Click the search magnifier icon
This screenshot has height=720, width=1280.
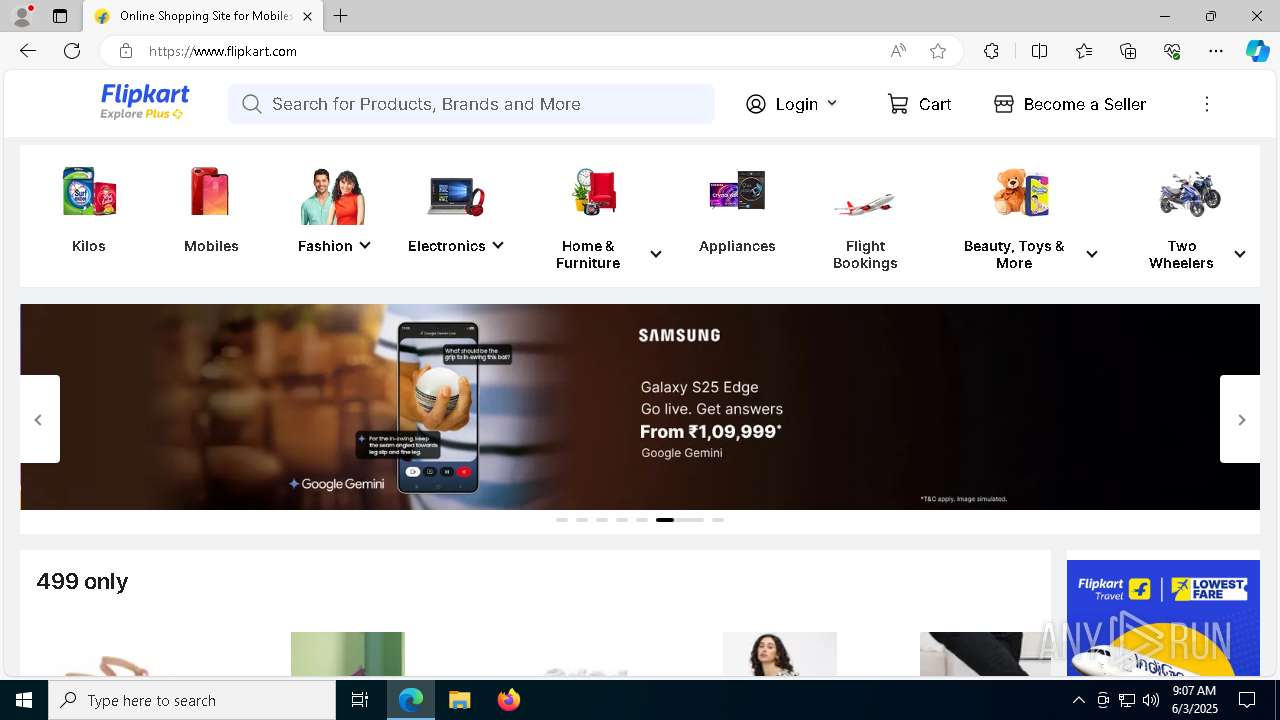pos(251,104)
